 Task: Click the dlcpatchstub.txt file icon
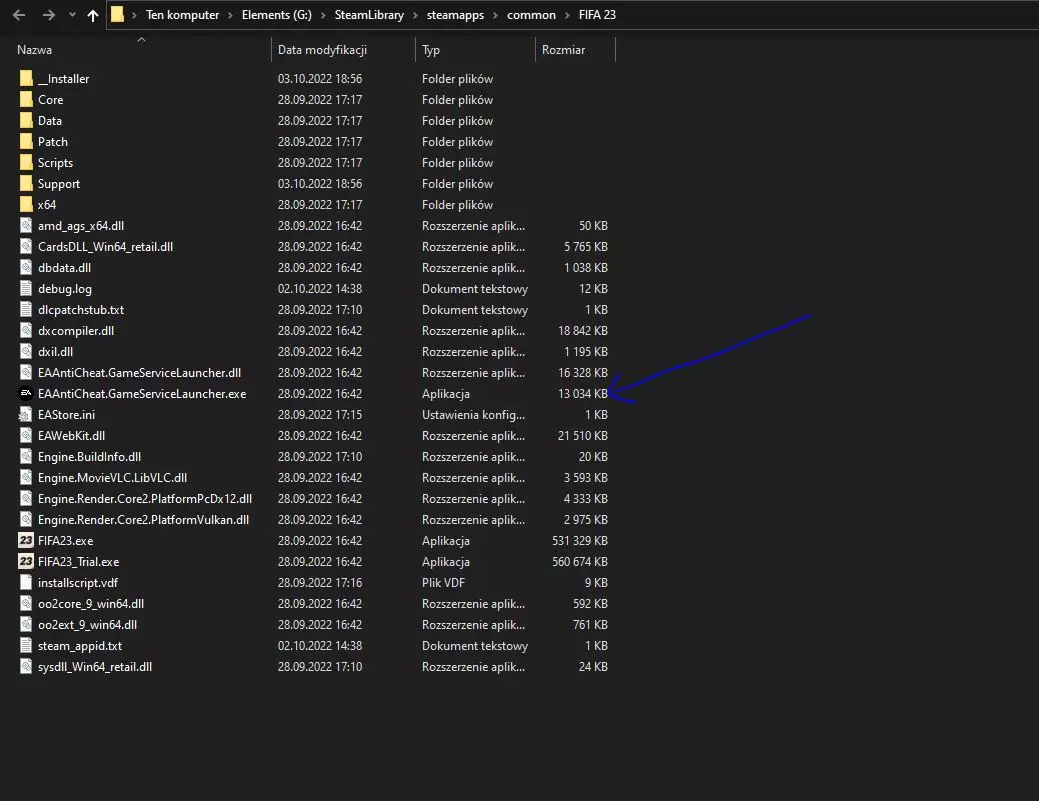coord(26,309)
